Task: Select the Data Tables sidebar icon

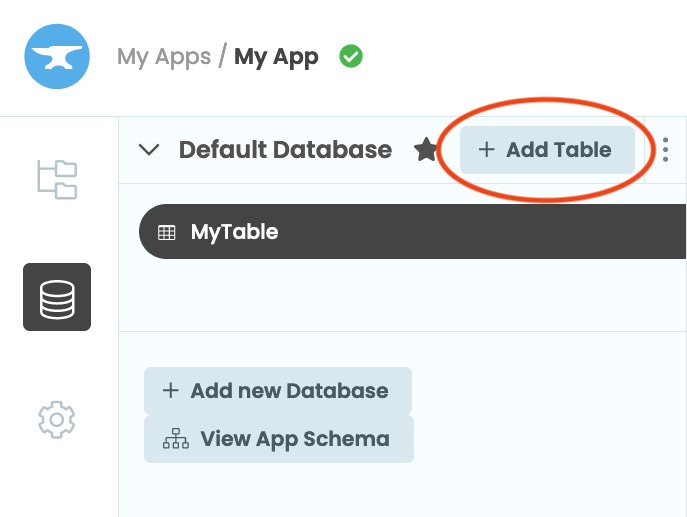Action: (x=57, y=297)
